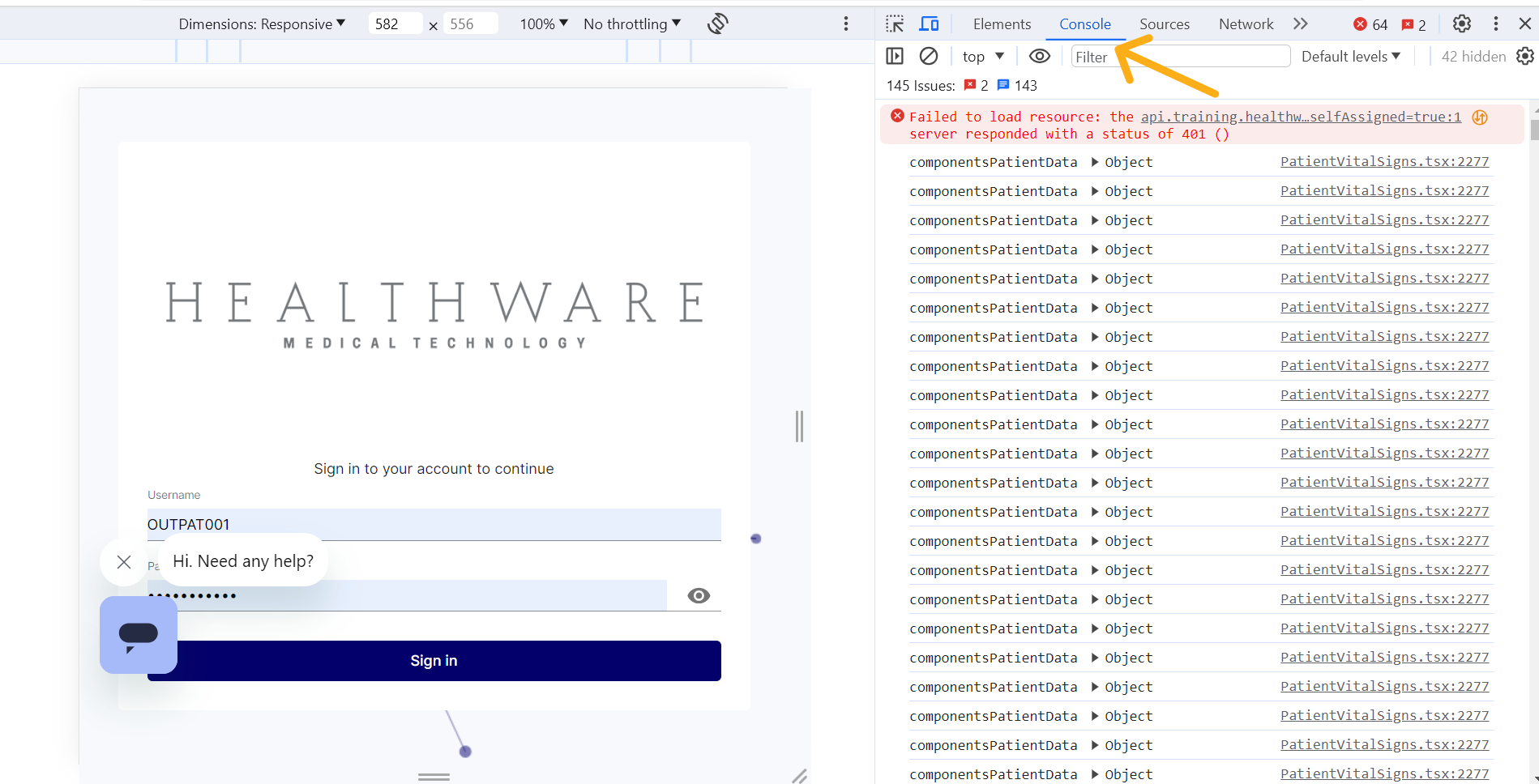This screenshot has width=1539, height=784.
Task: Open DevTools settings gear in top bar
Action: [1462, 23]
